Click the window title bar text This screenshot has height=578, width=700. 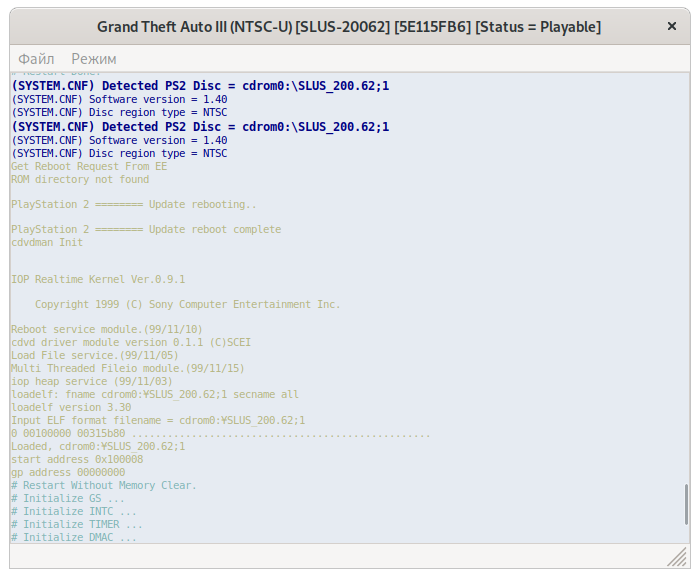pyautogui.click(x=349, y=27)
